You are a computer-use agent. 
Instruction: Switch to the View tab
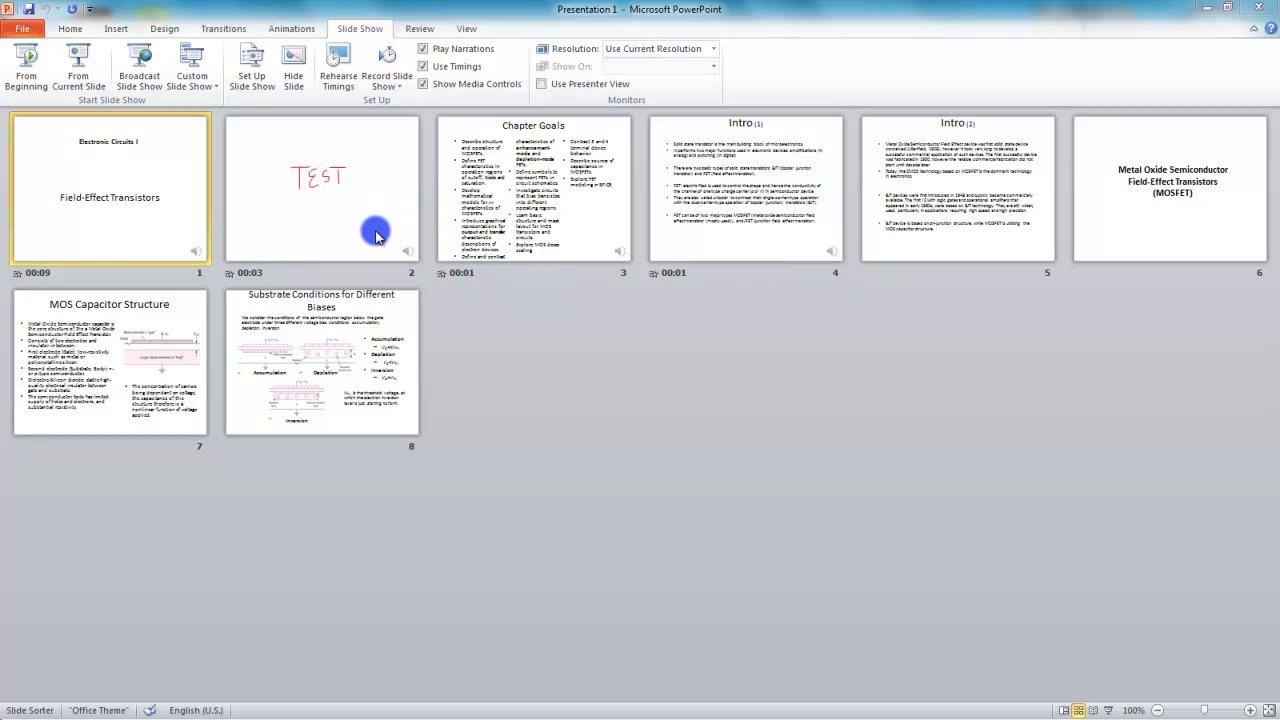(x=466, y=29)
